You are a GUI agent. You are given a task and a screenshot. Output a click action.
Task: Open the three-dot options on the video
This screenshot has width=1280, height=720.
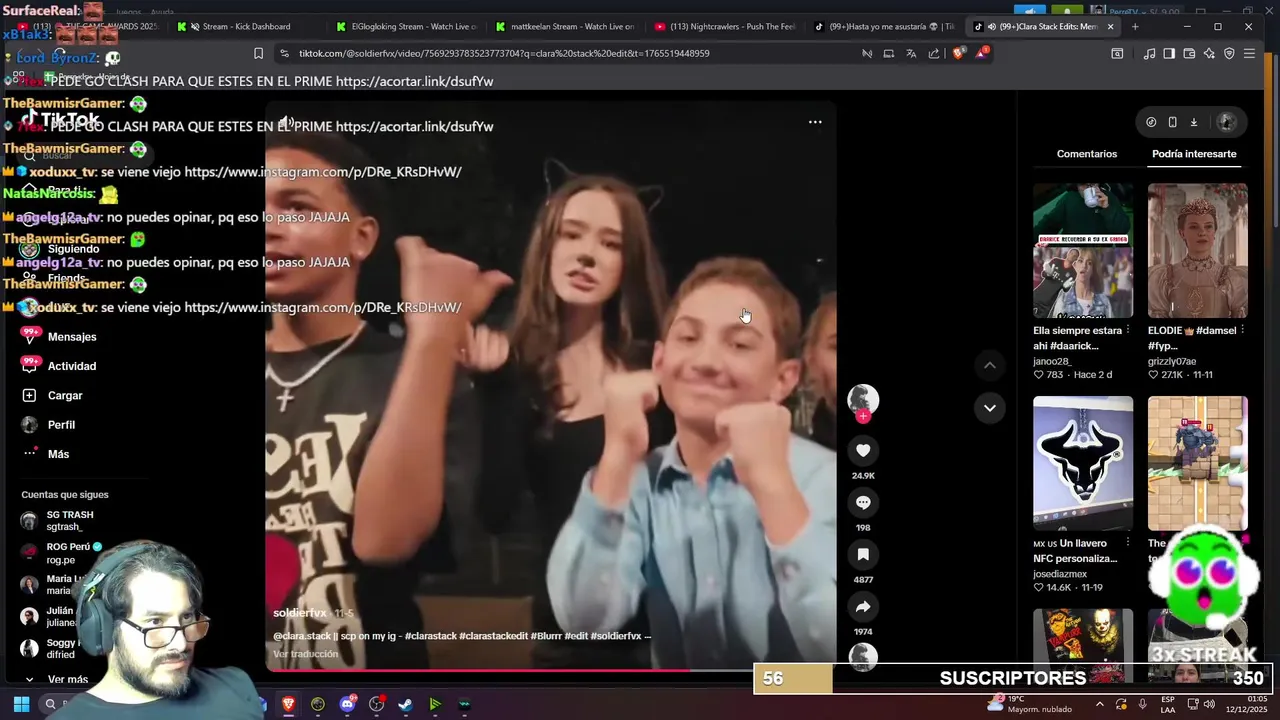tap(815, 122)
